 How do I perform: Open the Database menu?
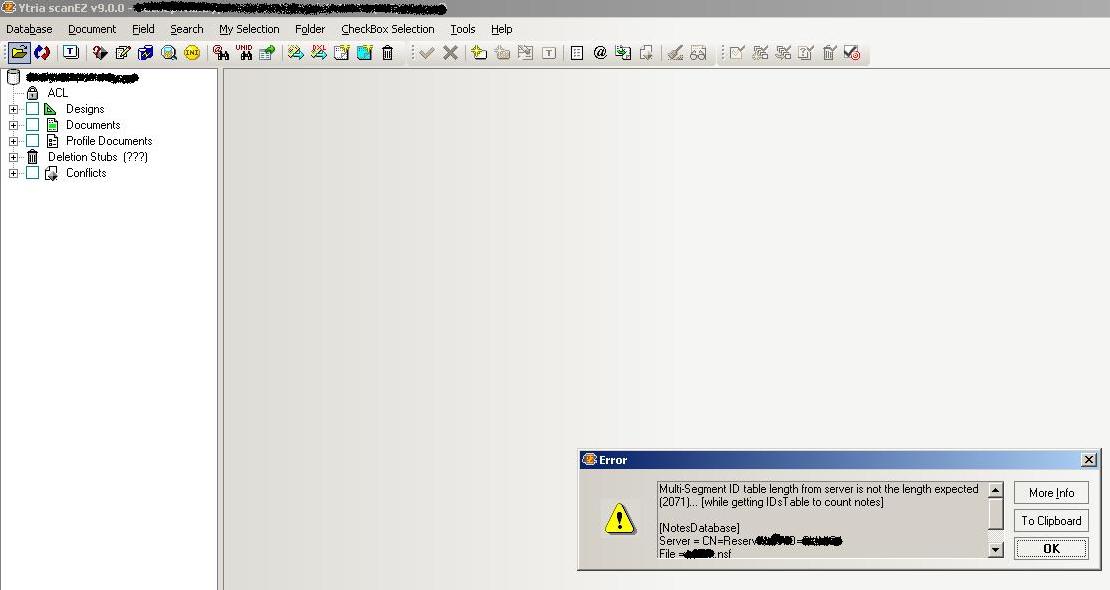click(29, 29)
